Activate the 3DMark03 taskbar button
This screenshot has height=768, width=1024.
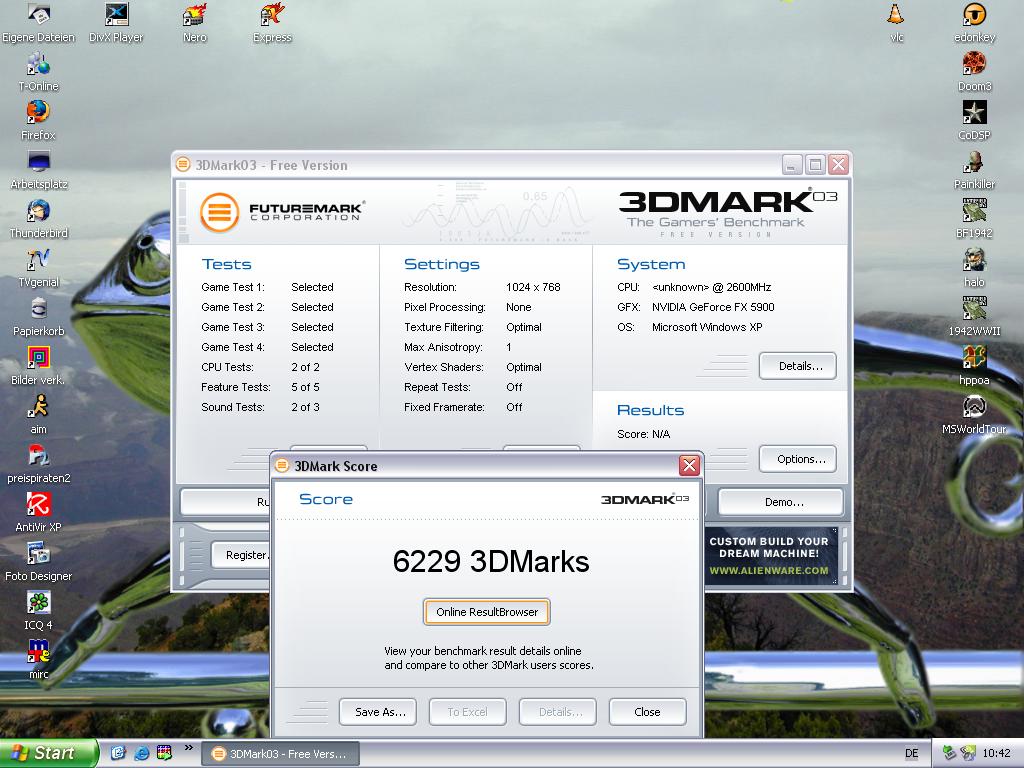pyautogui.click(x=280, y=754)
